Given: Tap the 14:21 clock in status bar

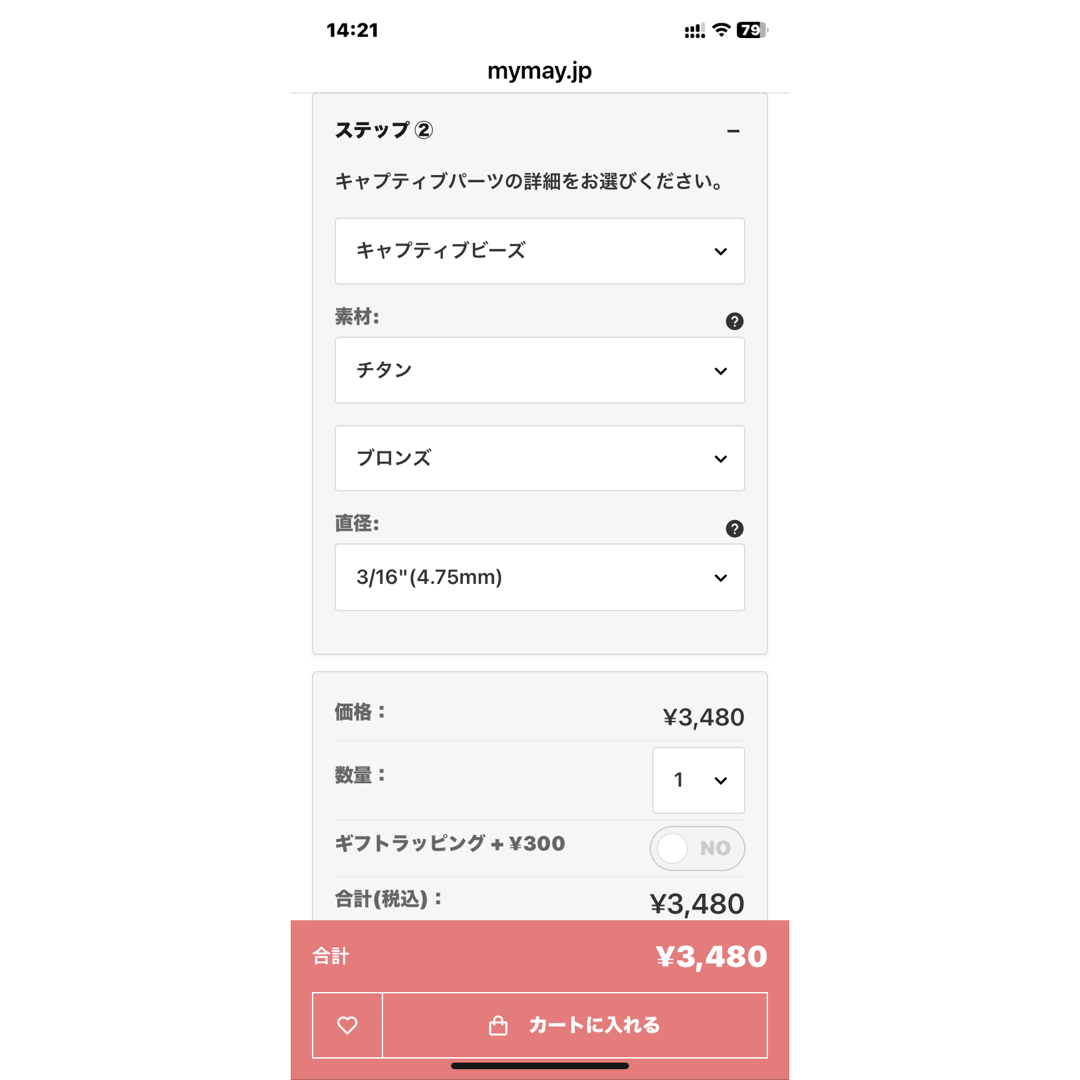Looking at the screenshot, I should 352,30.
